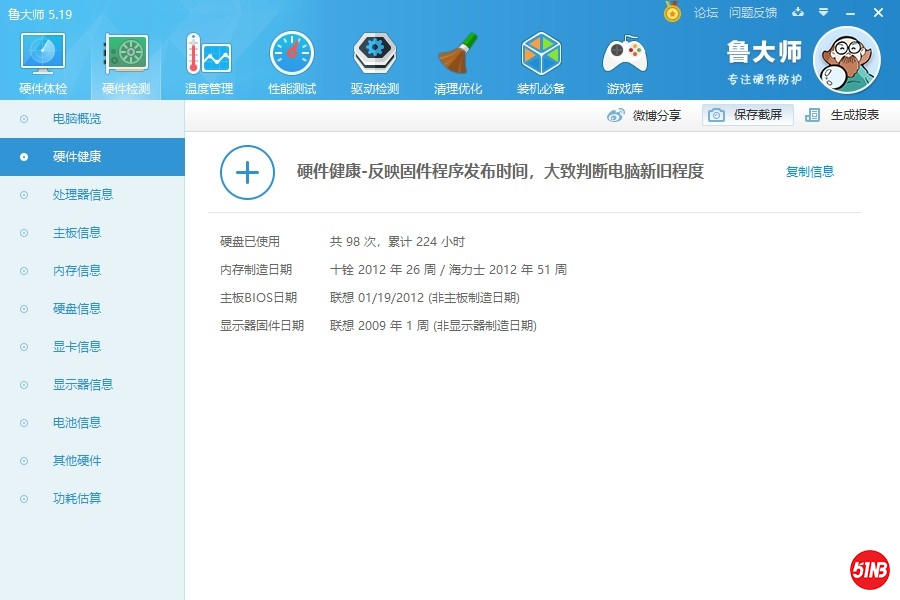
Task: Switch to 电脑概览 in the sidebar
Action: (x=80, y=118)
